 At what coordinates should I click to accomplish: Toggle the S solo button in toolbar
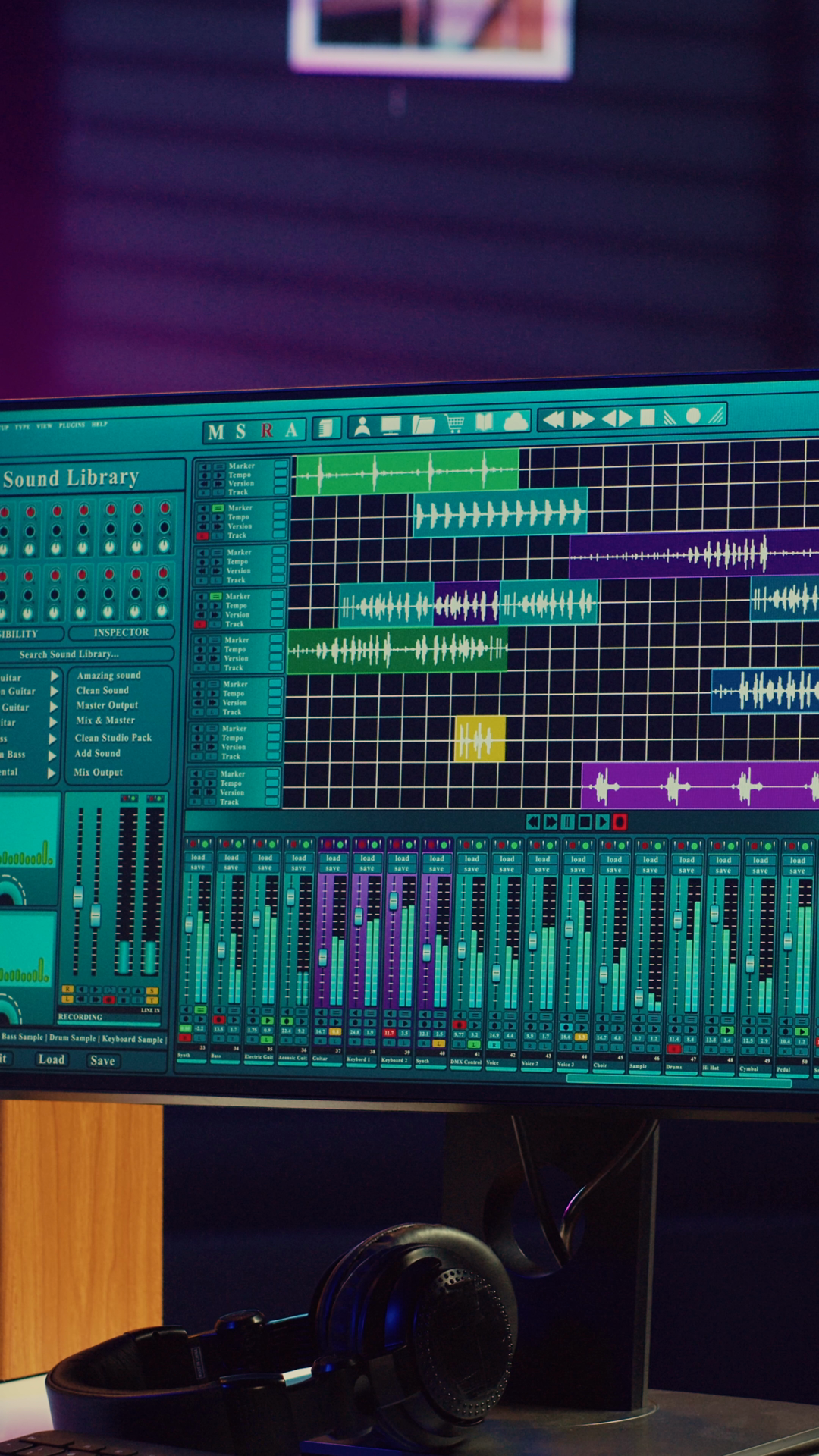click(240, 431)
